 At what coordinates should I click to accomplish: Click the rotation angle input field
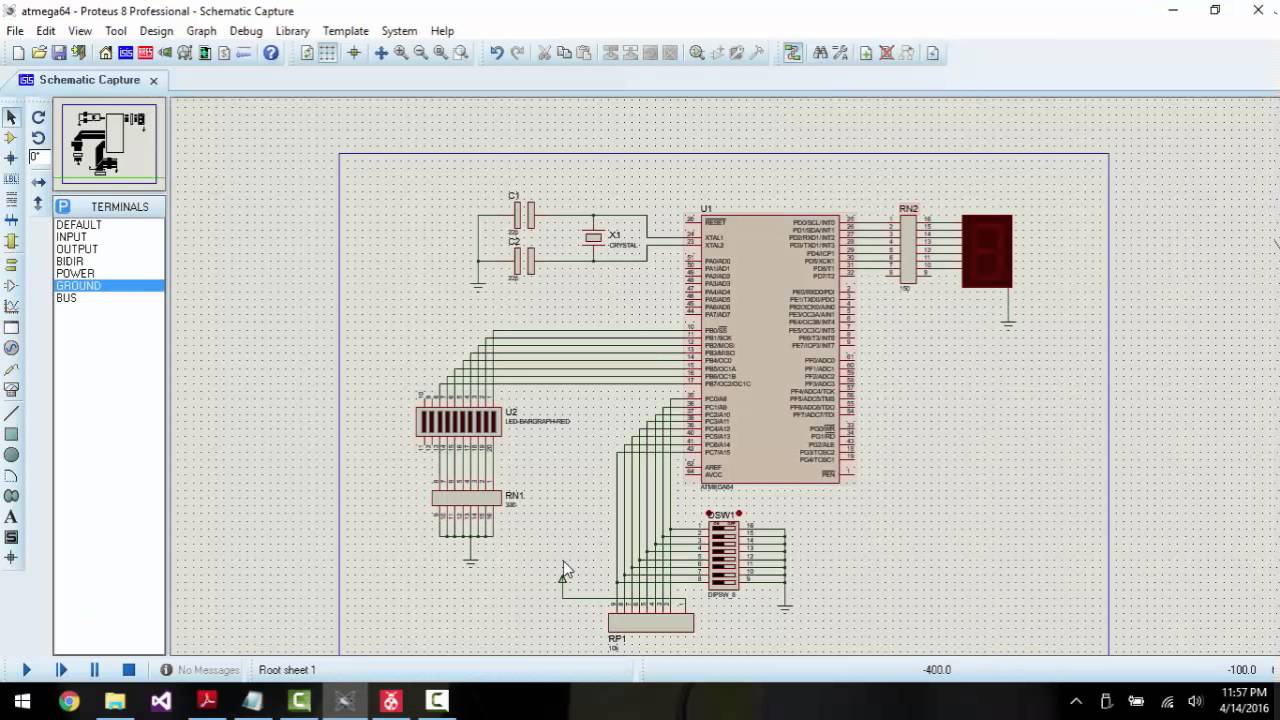point(38,157)
